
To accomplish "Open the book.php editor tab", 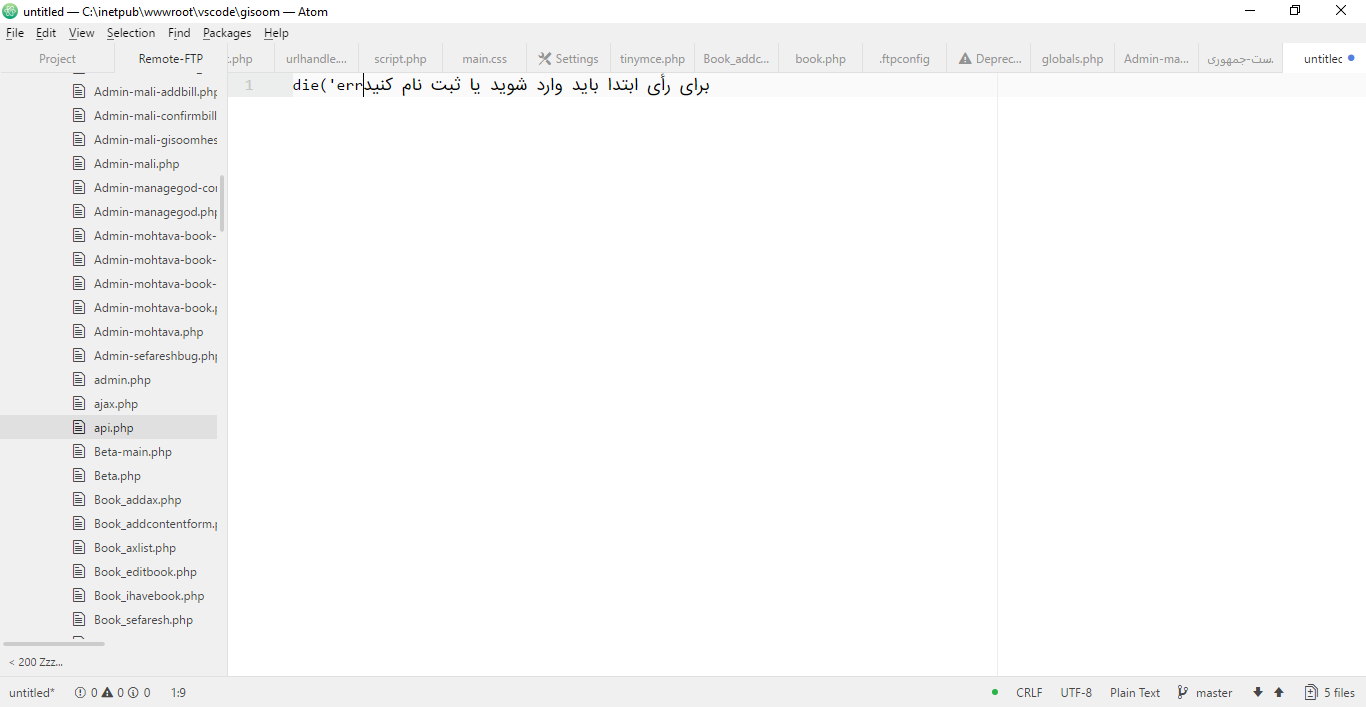I will pyautogui.click(x=820, y=59).
